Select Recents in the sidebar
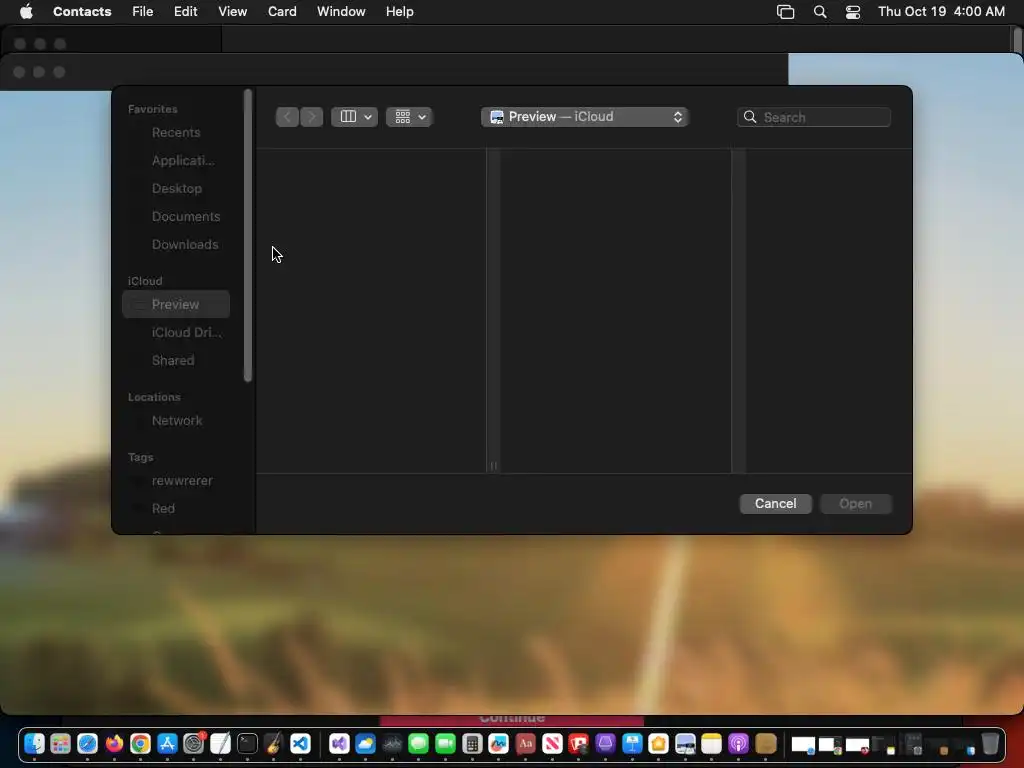 point(176,133)
